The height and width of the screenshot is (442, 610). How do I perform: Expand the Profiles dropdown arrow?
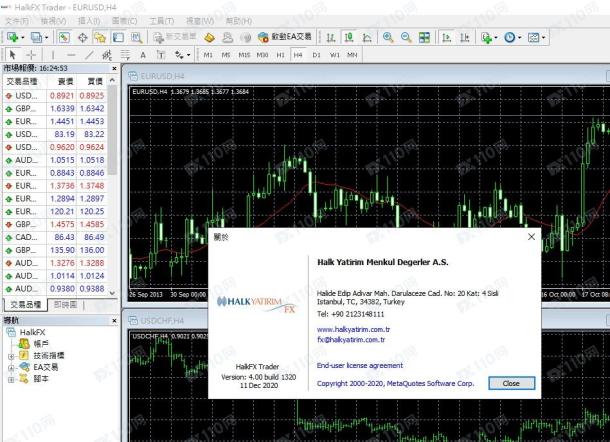[46, 38]
